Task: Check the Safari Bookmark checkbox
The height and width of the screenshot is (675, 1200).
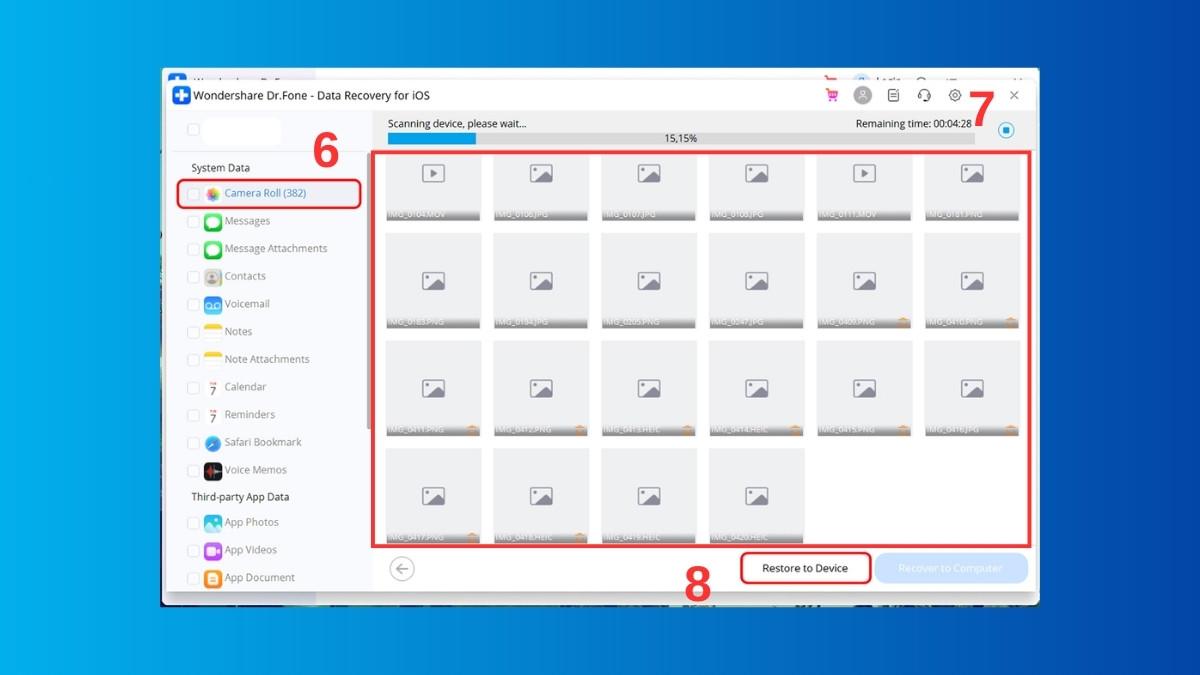Action: point(193,443)
